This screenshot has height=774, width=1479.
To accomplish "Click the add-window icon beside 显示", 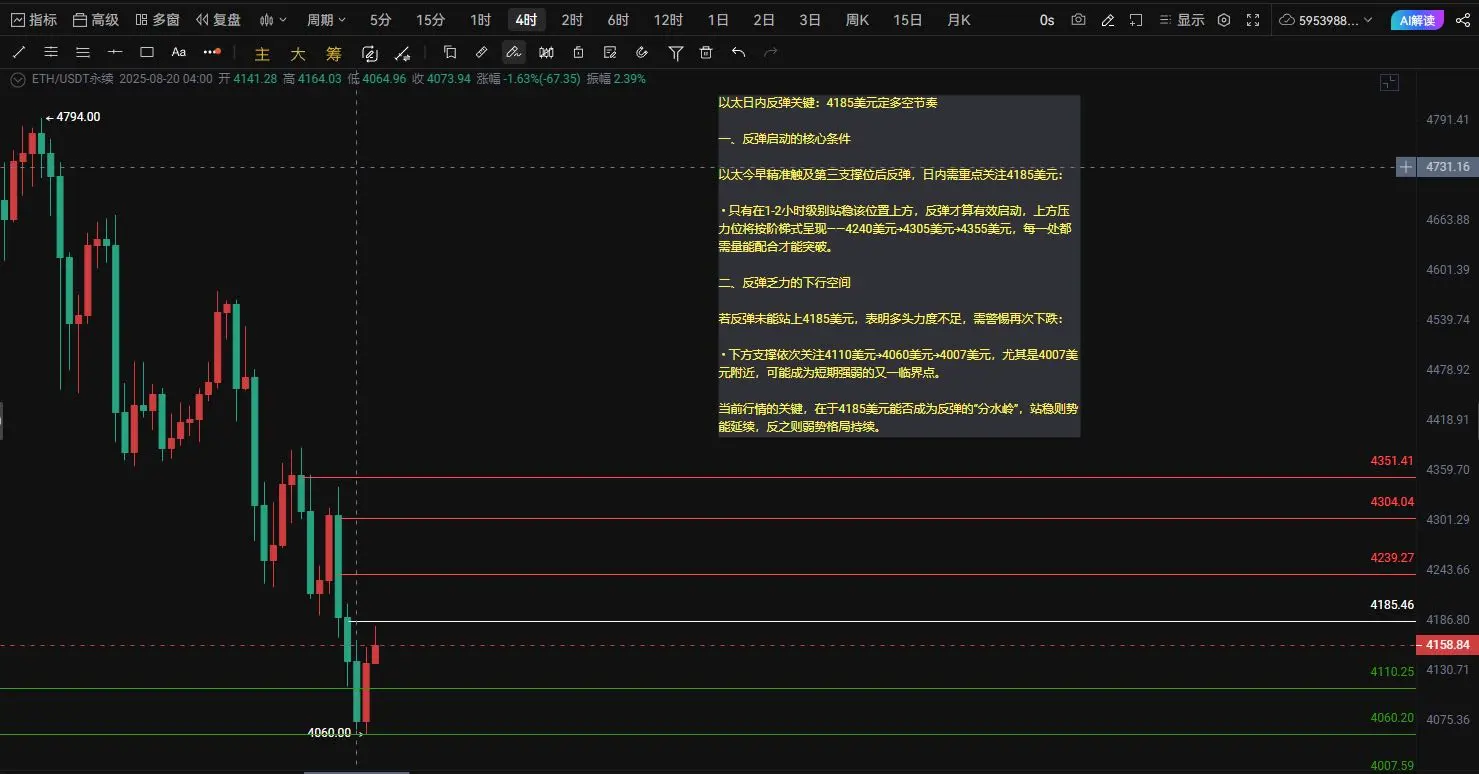I will [x=1136, y=19].
